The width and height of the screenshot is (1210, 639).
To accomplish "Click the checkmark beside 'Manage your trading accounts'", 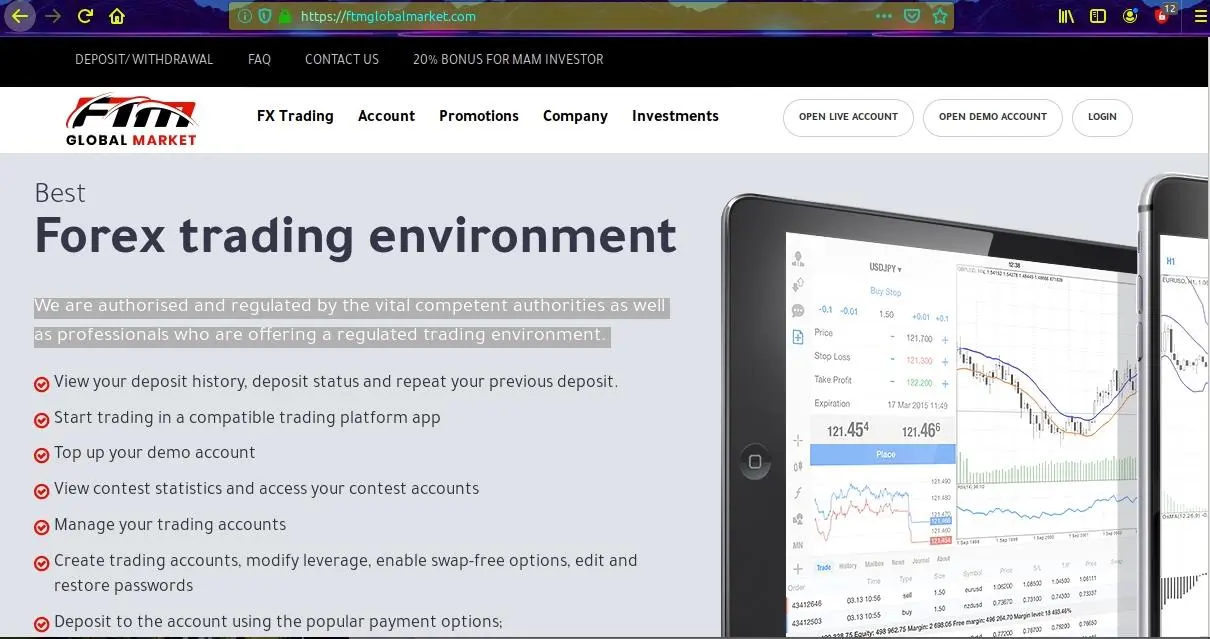I will pos(42,527).
